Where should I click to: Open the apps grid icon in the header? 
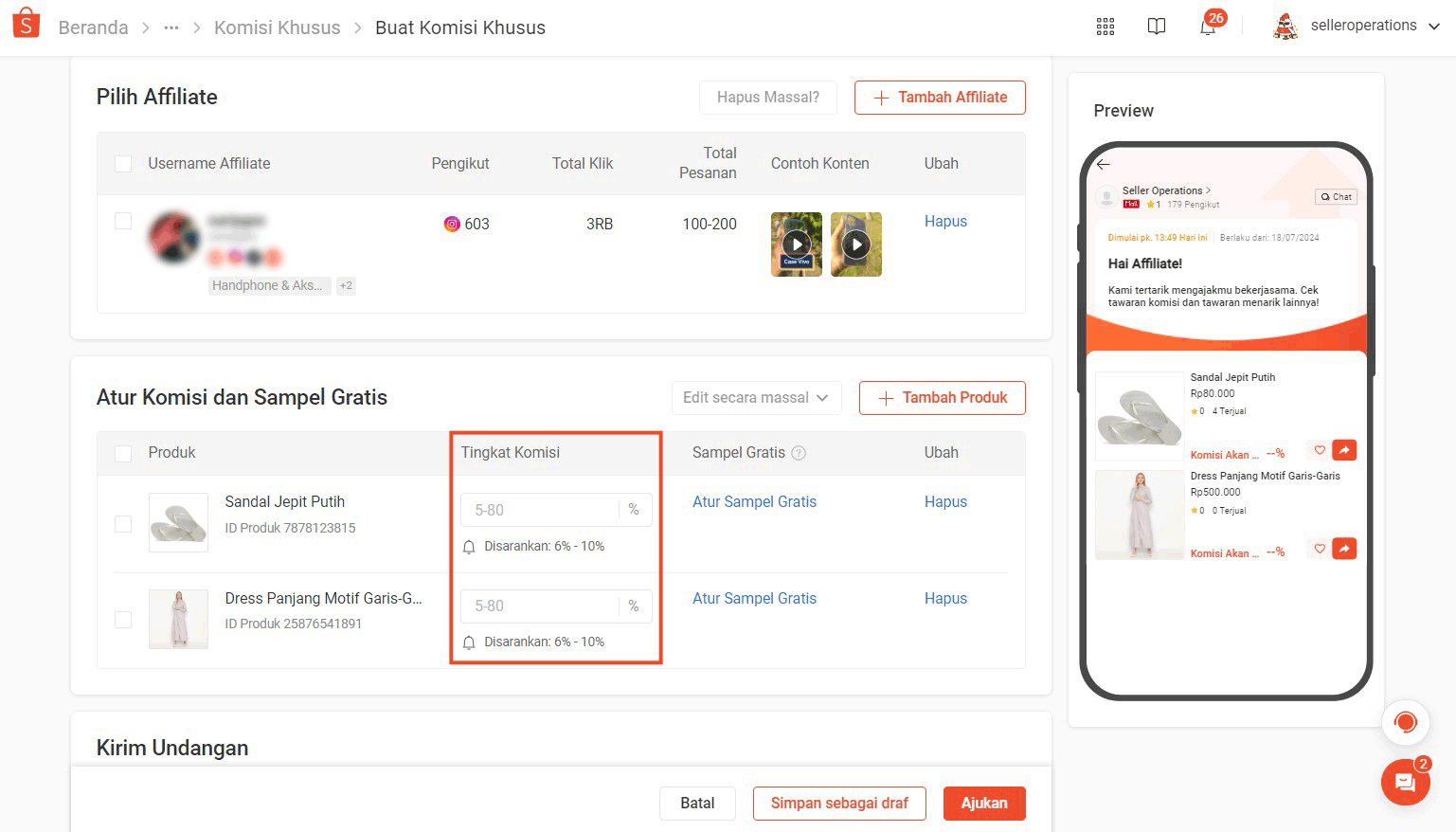[x=1105, y=26]
